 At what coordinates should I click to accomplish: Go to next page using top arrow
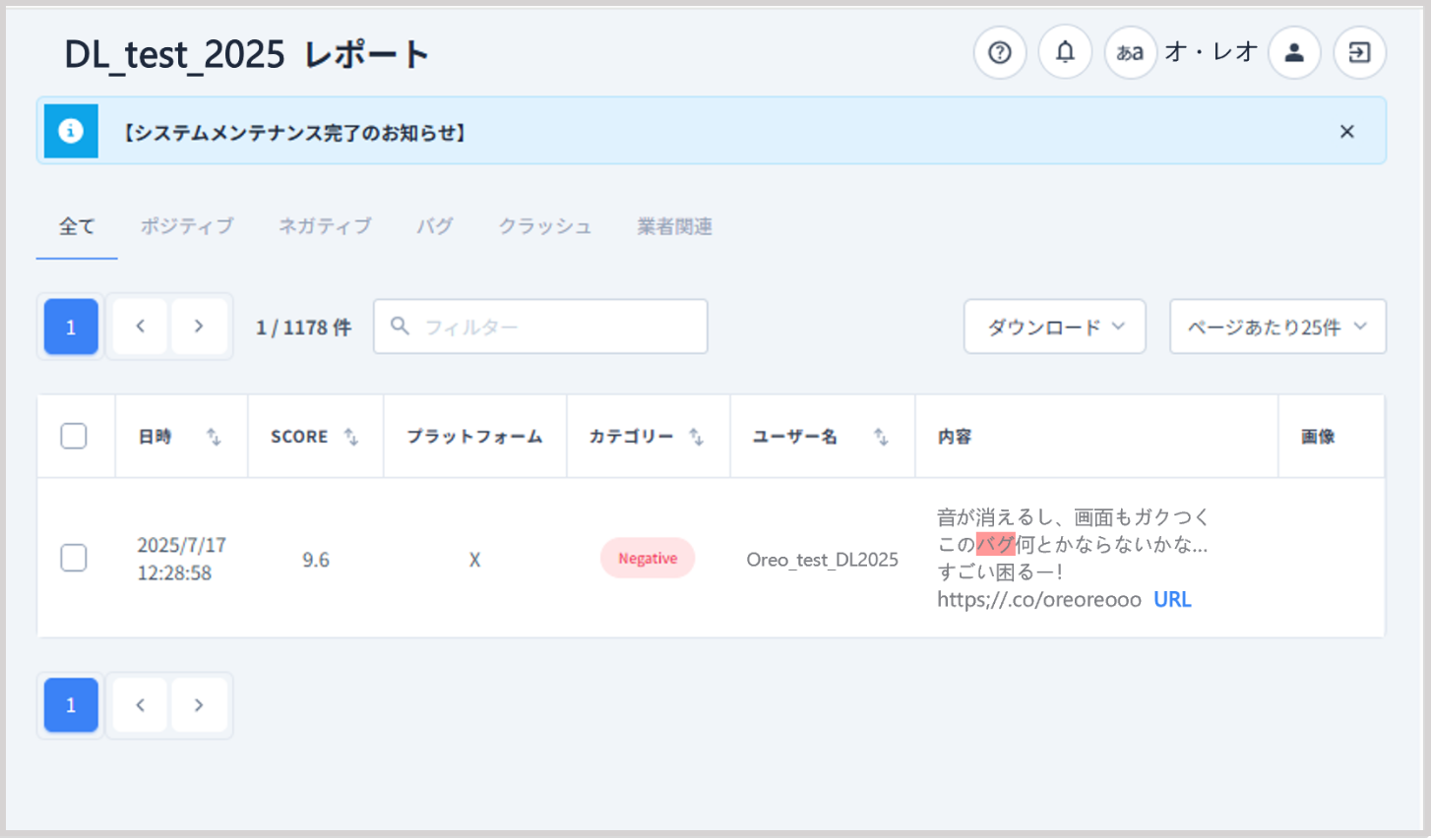pos(199,327)
